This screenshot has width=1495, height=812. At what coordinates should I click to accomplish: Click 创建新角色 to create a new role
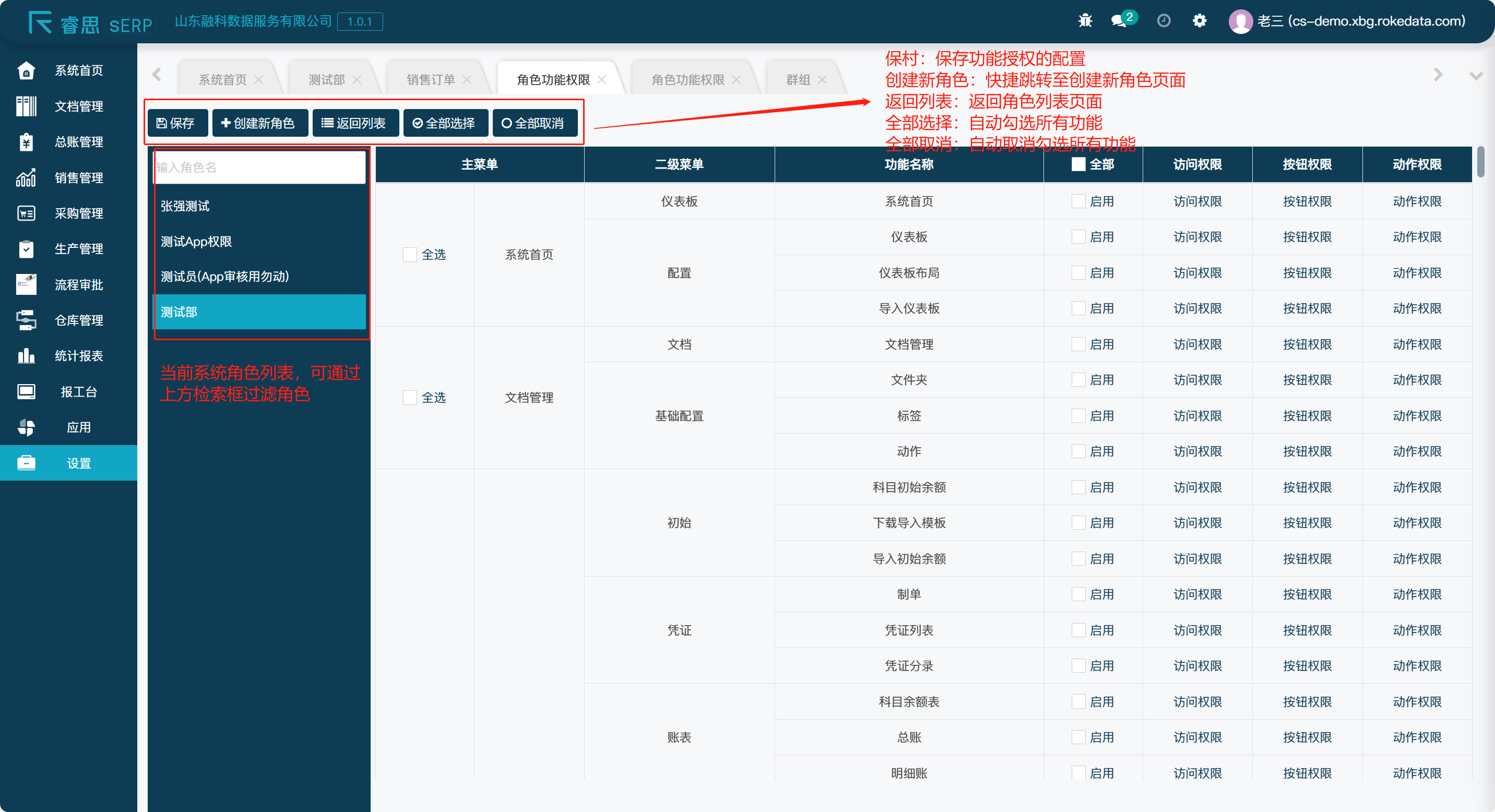(260, 123)
